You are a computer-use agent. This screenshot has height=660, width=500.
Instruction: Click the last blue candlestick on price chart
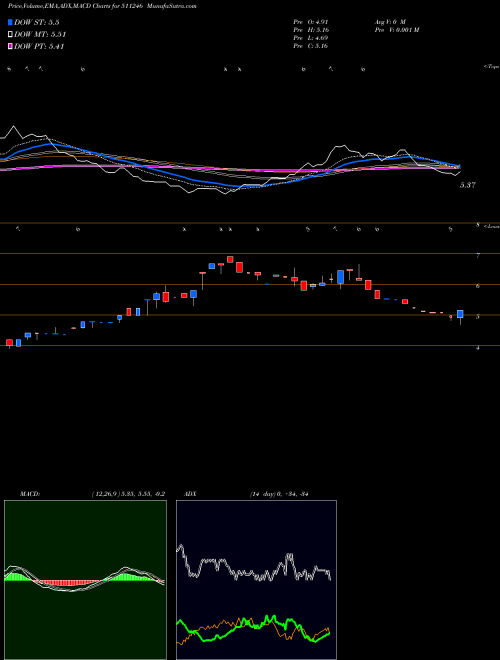click(460, 314)
